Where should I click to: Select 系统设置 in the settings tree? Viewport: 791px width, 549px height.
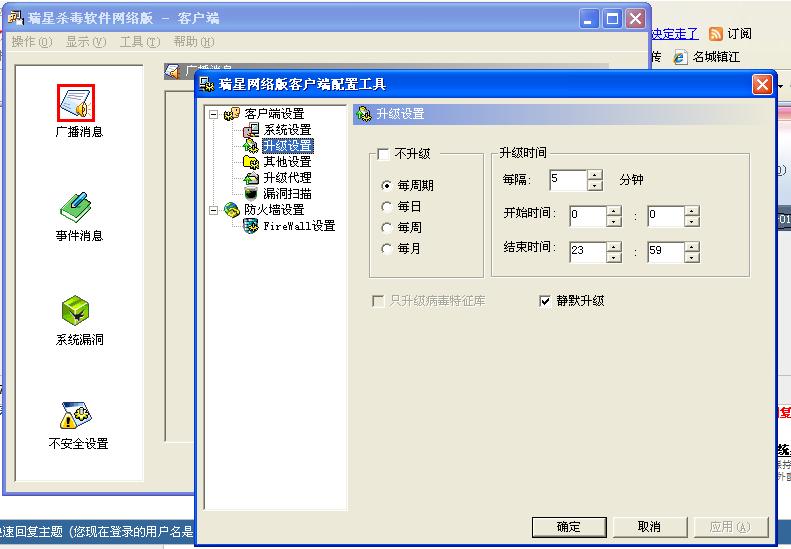coord(288,130)
